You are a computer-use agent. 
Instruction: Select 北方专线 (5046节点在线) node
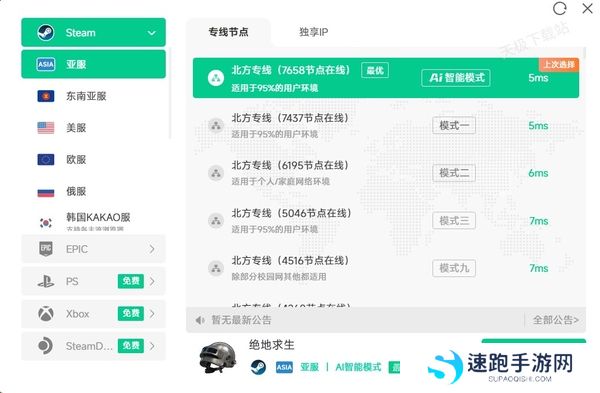pyautogui.click(x=386, y=221)
